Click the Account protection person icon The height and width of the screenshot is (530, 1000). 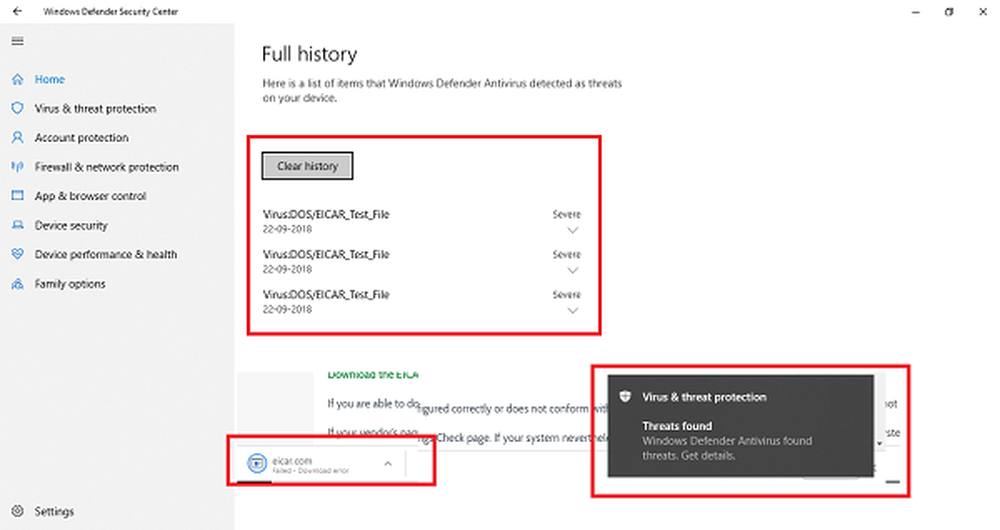point(17,138)
